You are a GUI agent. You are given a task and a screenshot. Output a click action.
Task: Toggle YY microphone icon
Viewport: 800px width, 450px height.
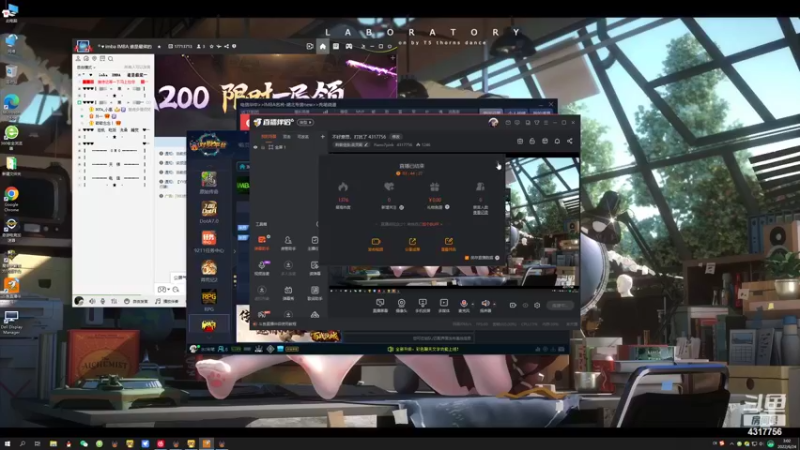tap(103, 302)
